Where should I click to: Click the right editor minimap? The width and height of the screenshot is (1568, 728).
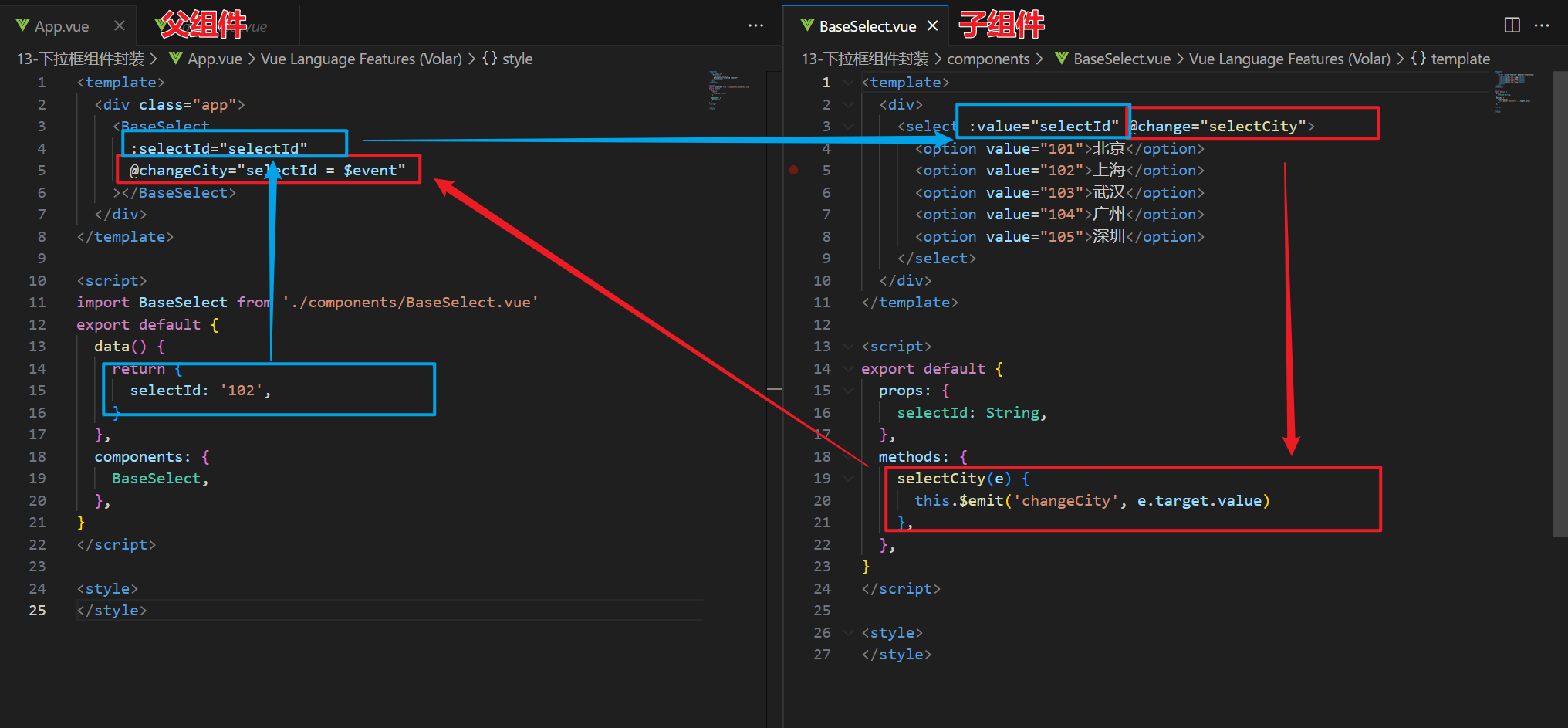1514,92
